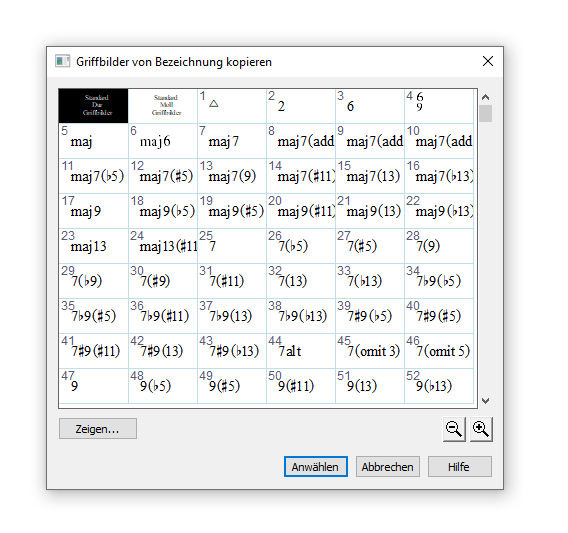Select cell 46 "7(omit 5)"
The image size is (568, 533).
(x=439, y=351)
